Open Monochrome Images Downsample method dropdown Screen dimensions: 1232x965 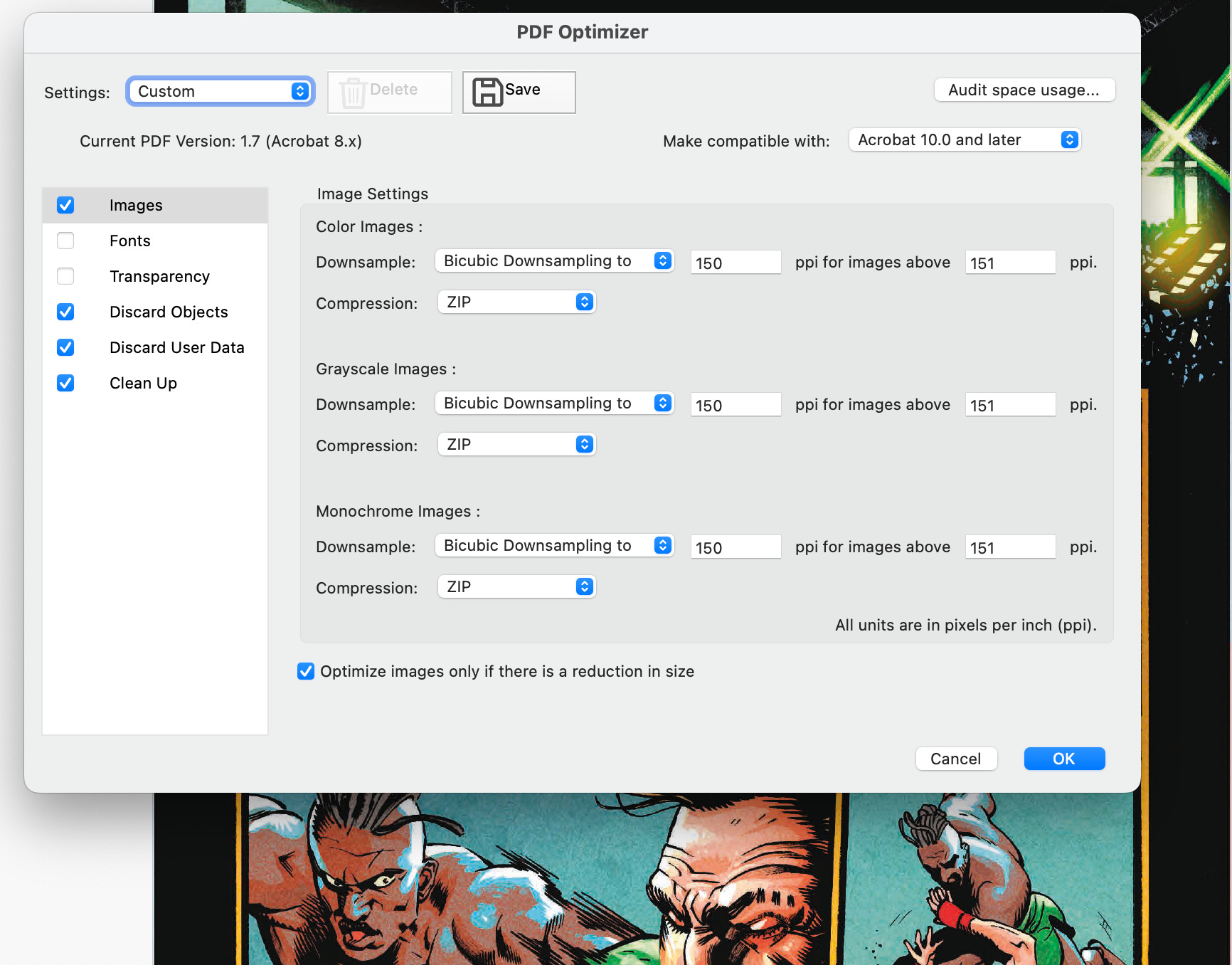pos(554,545)
